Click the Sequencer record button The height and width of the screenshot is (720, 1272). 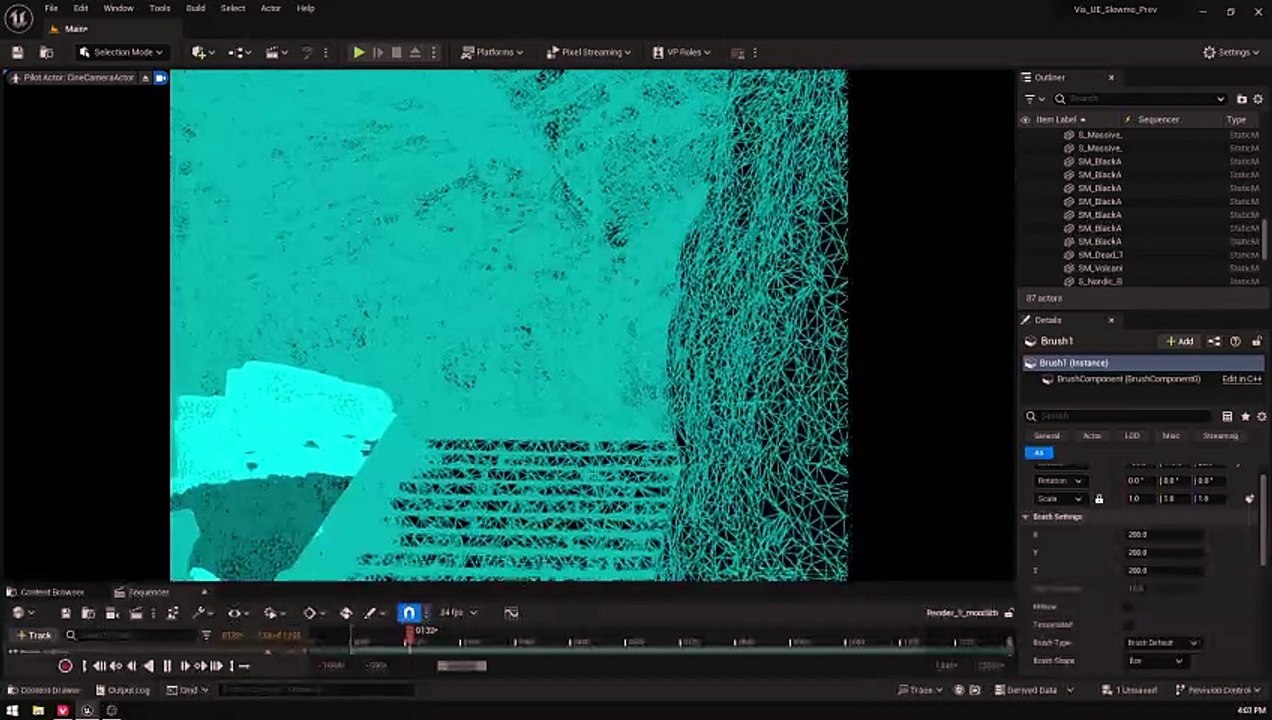click(x=65, y=666)
